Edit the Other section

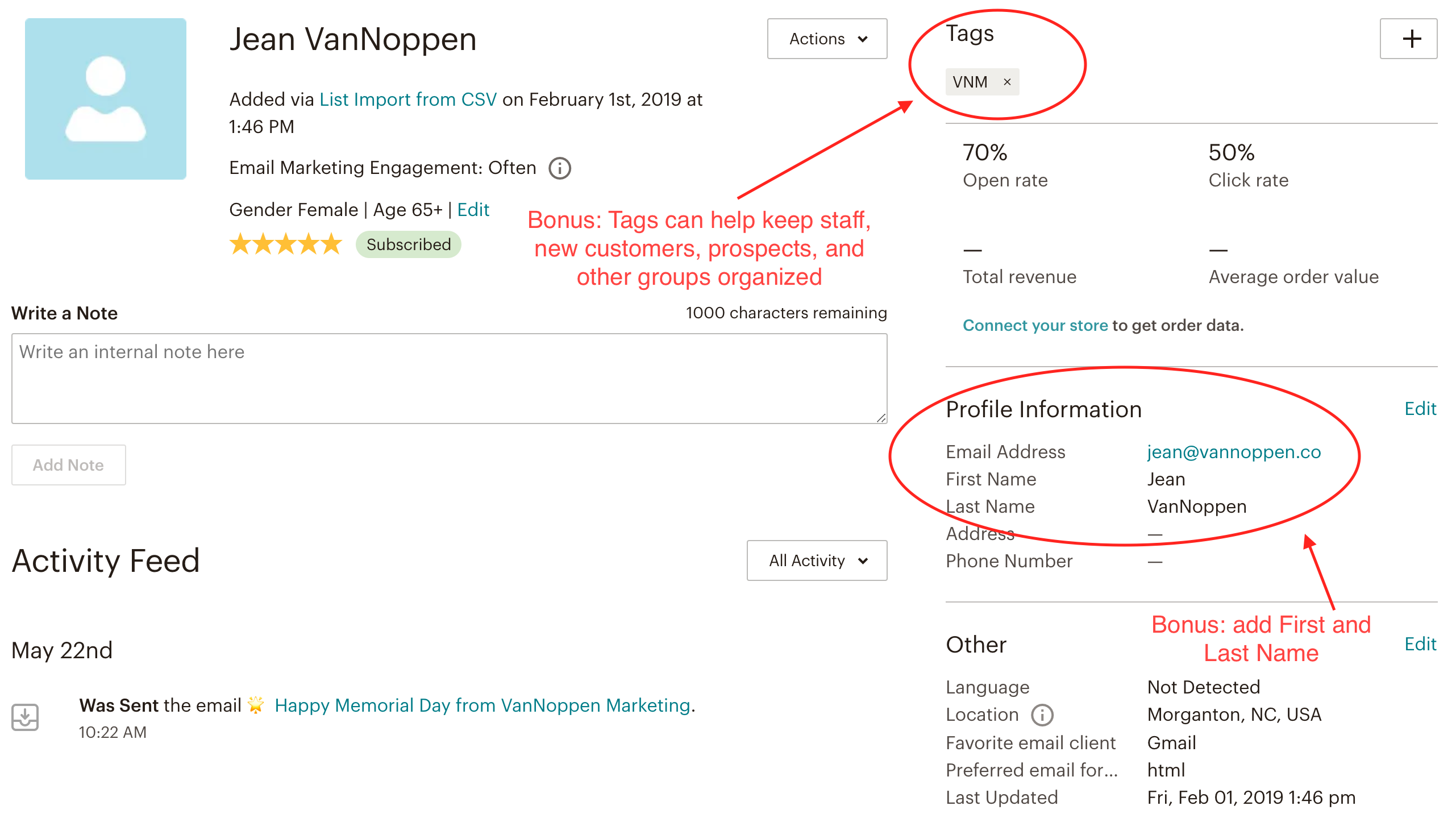click(1420, 644)
